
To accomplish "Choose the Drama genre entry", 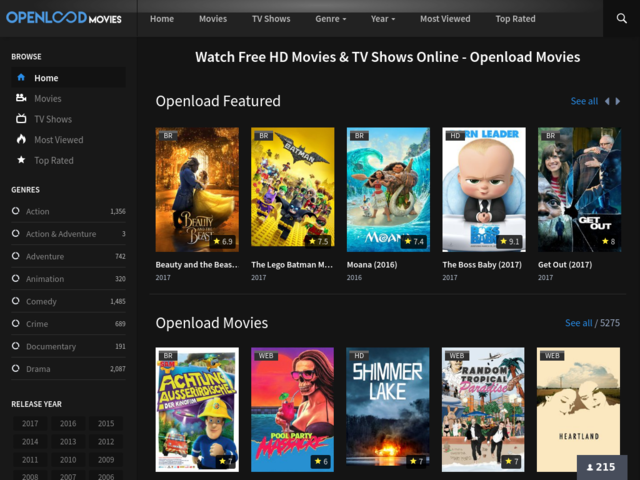I will tap(38, 369).
